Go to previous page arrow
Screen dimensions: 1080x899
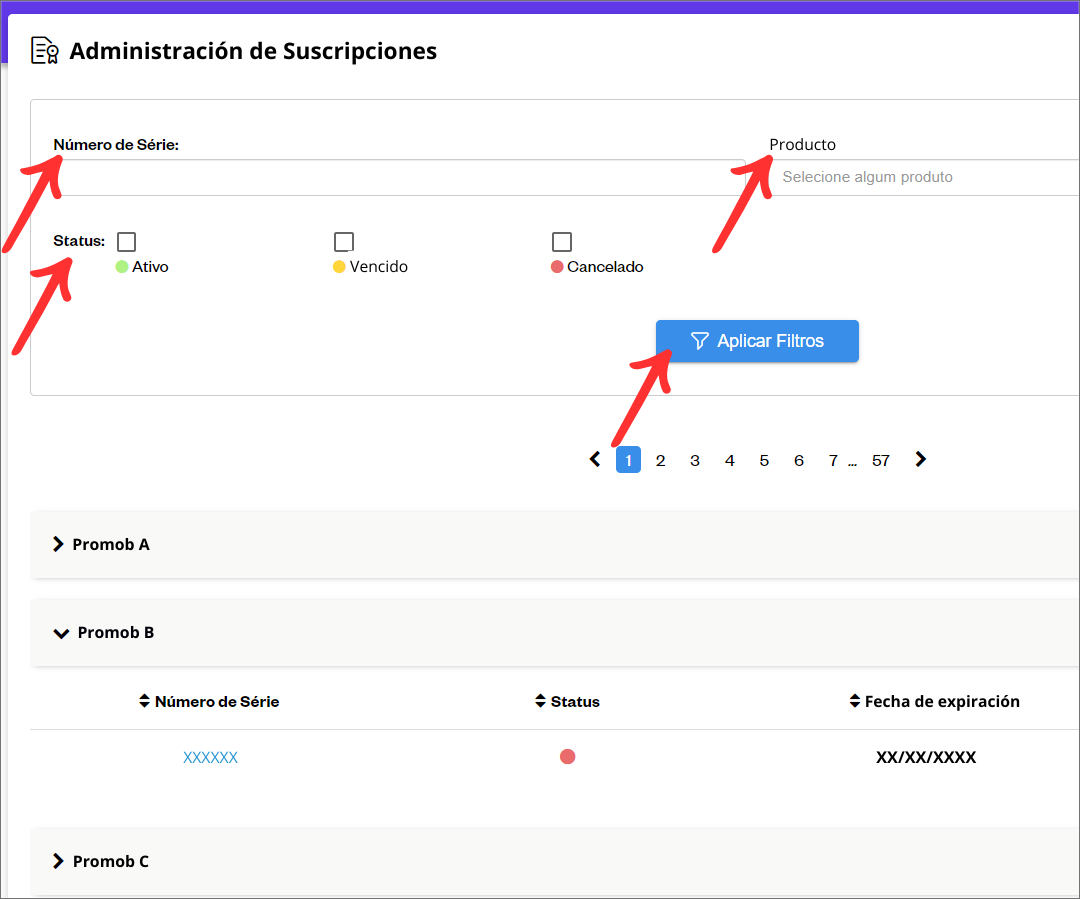pyautogui.click(x=595, y=459)
